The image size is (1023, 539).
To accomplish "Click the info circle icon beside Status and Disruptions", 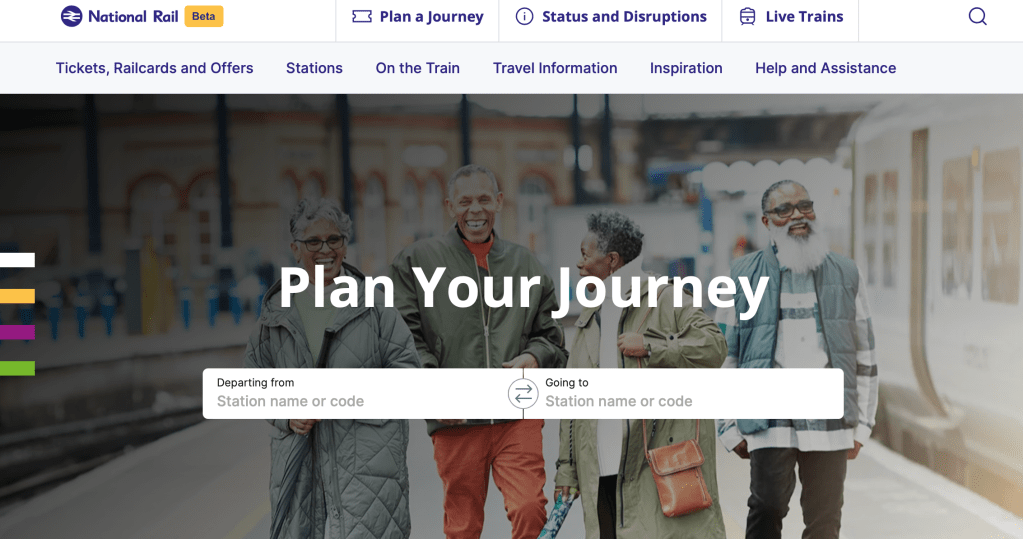I will tap(525, 16).
